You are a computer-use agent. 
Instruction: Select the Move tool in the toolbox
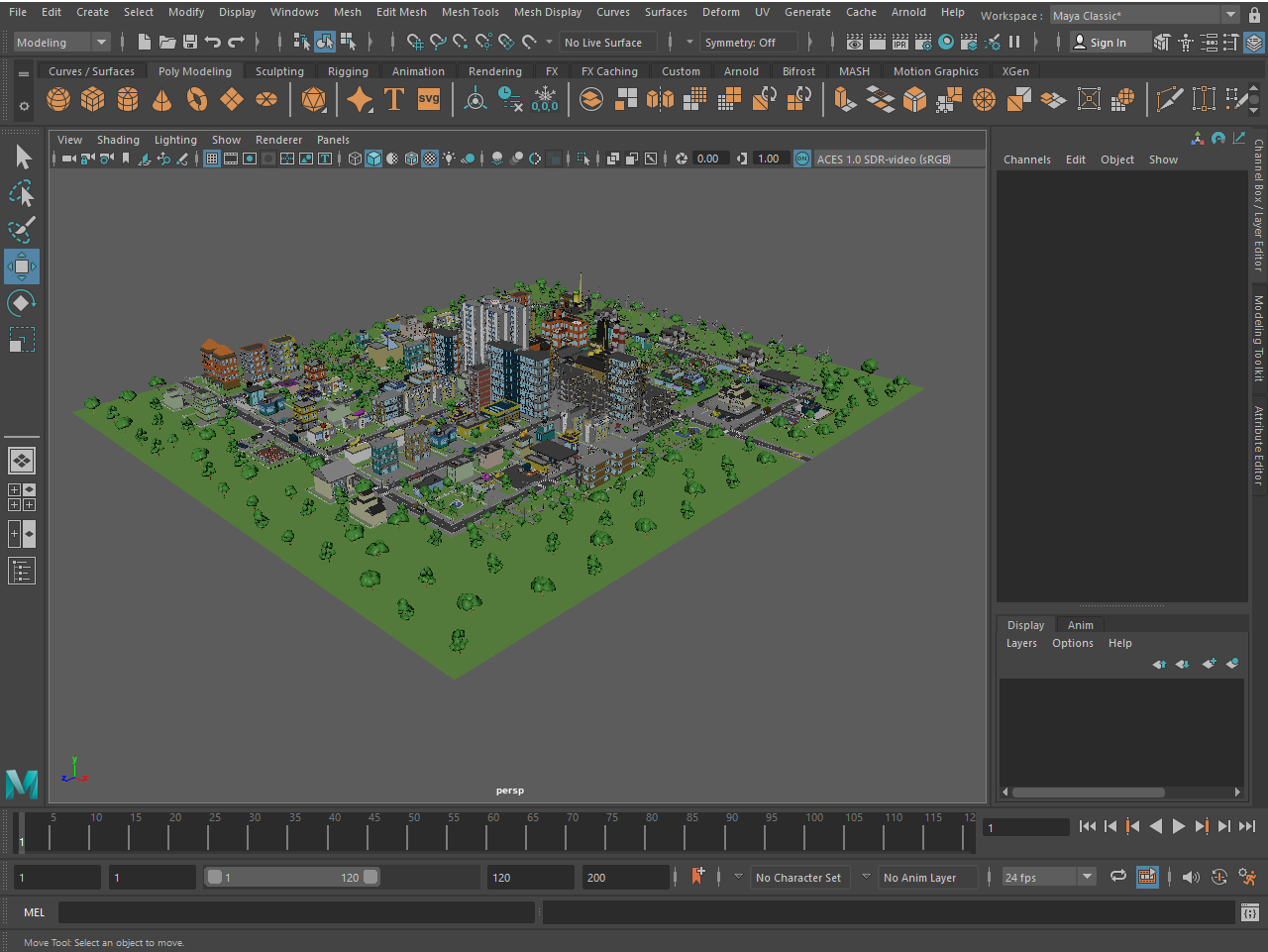coord(22,266)
